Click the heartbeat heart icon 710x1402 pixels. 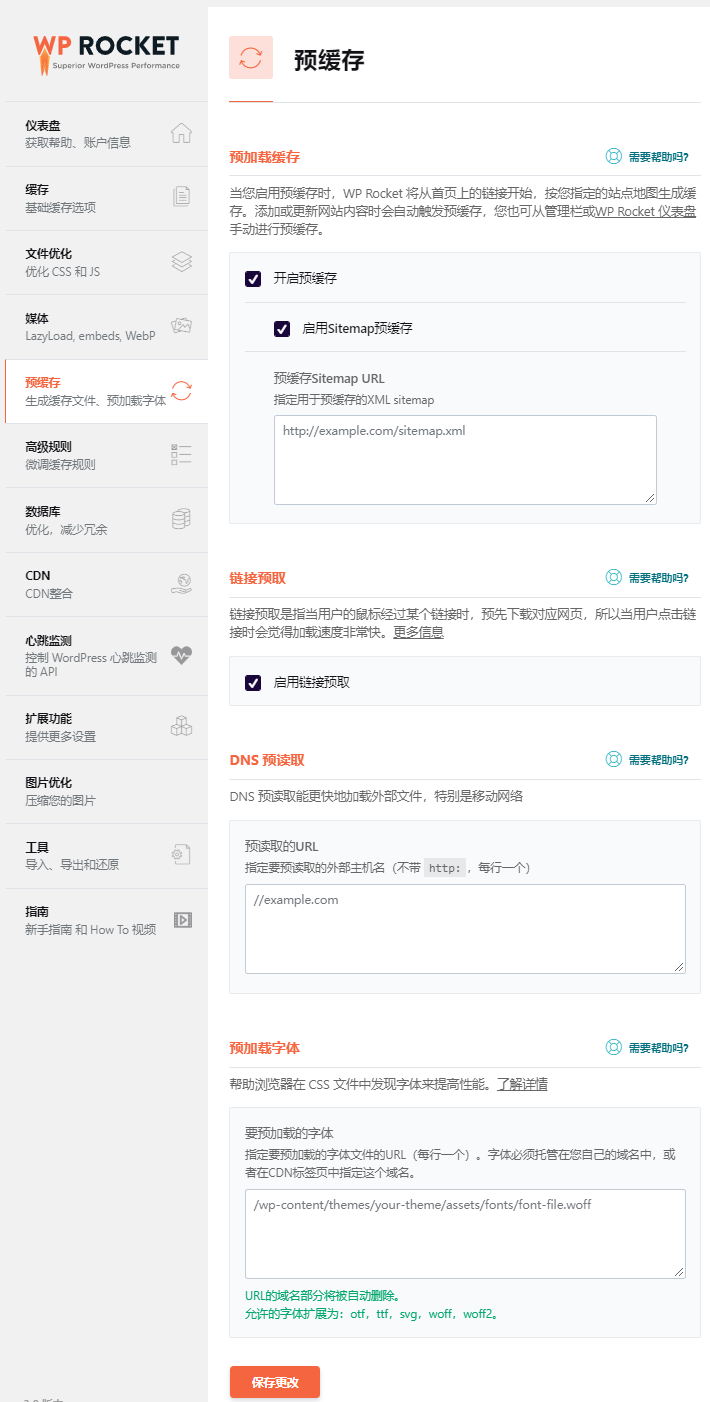pyautogui.click(x=181, y=656)
